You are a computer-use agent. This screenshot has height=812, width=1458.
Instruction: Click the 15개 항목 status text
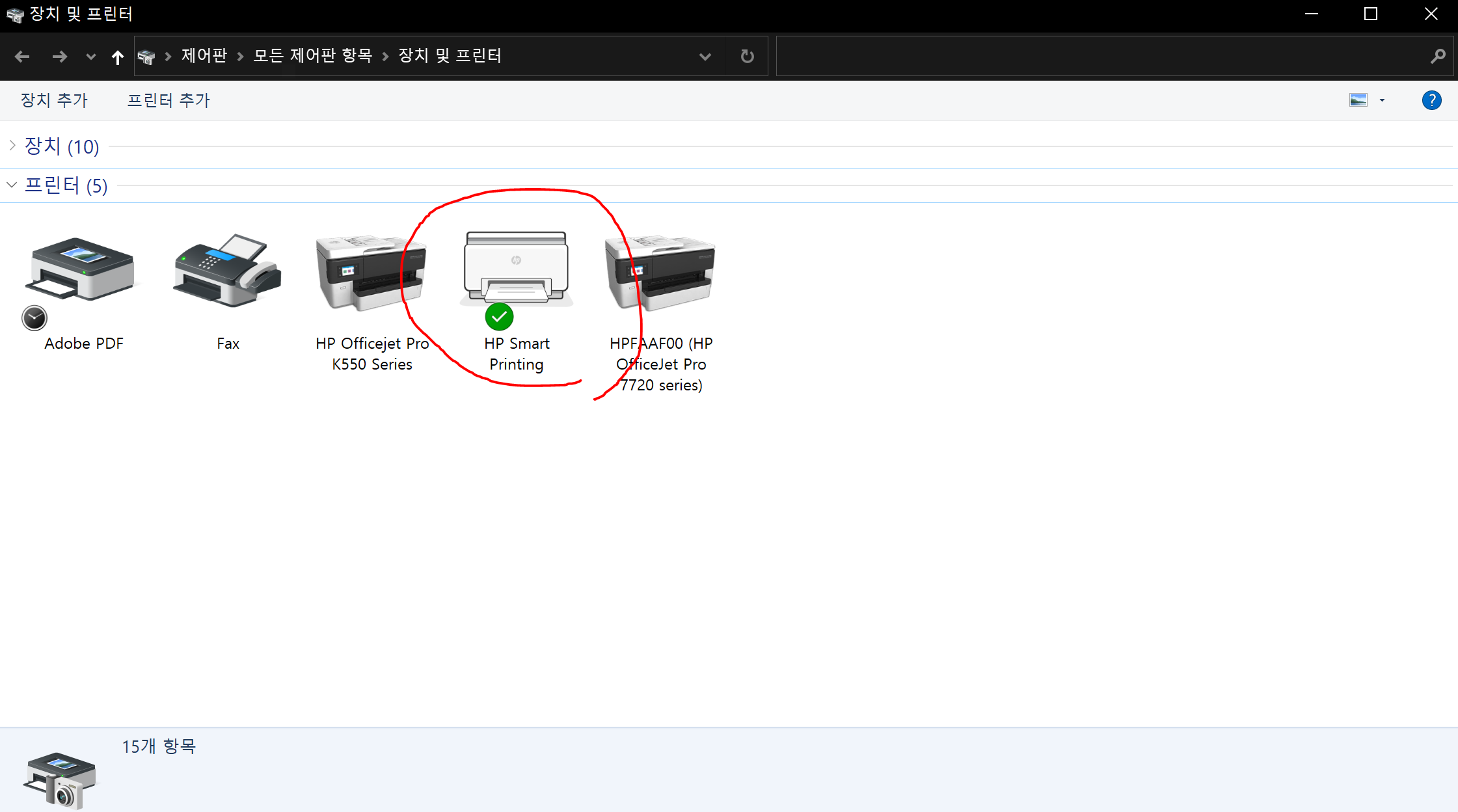[x=159, y=746]
